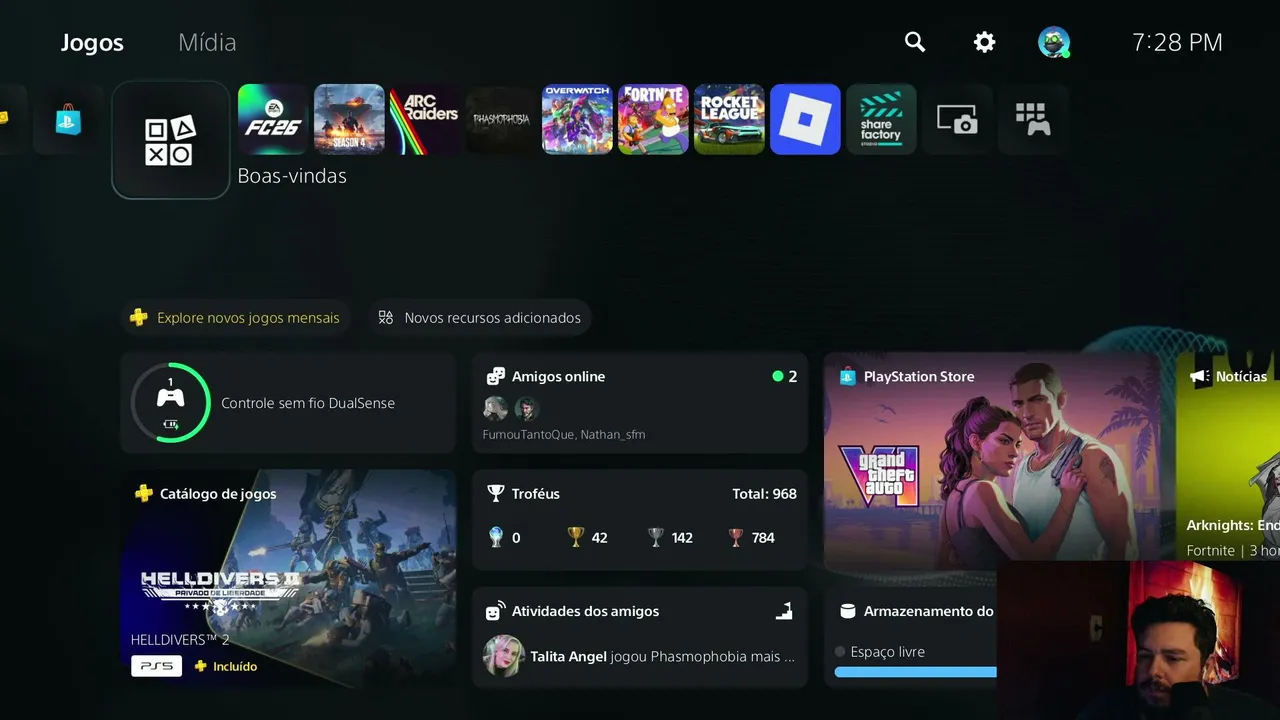The image size is (1280, 720).
Task: Switch to the Mídia tab
Action: [207, 43]
